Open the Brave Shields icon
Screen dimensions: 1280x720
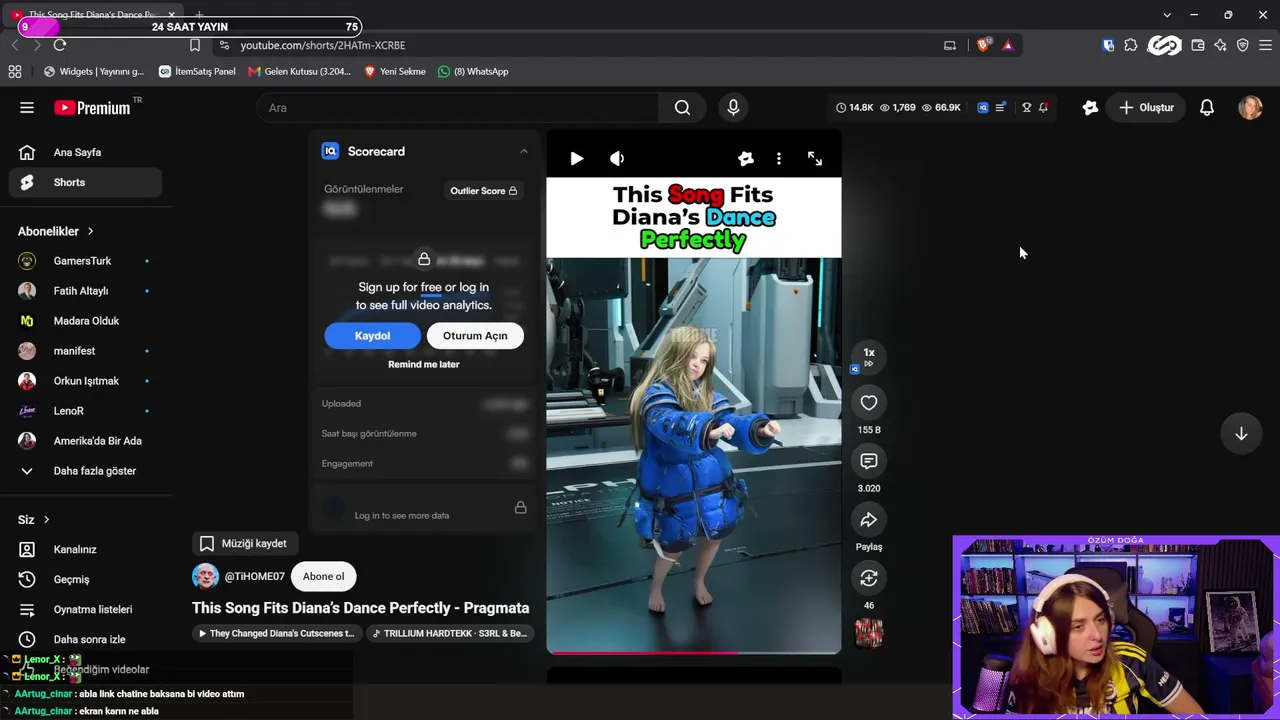(x=984, y=45)
